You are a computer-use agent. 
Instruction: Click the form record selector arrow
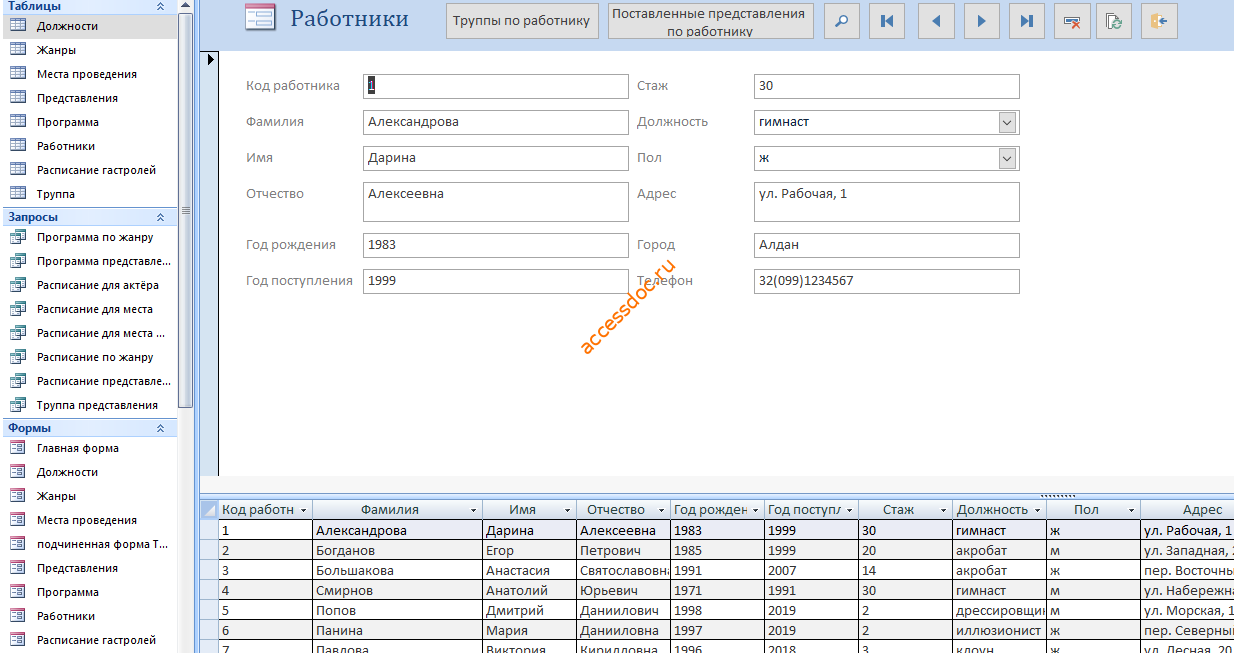pos(210,59)
